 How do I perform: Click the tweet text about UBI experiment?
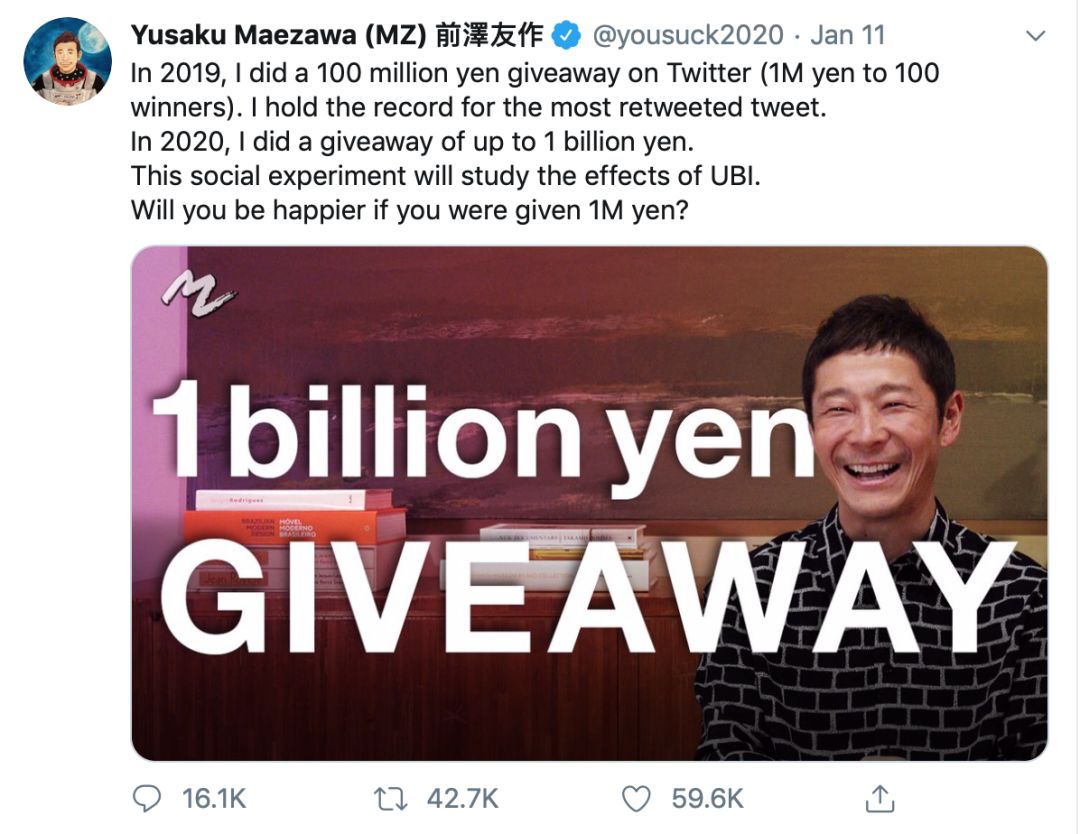[x=446, y=176]
